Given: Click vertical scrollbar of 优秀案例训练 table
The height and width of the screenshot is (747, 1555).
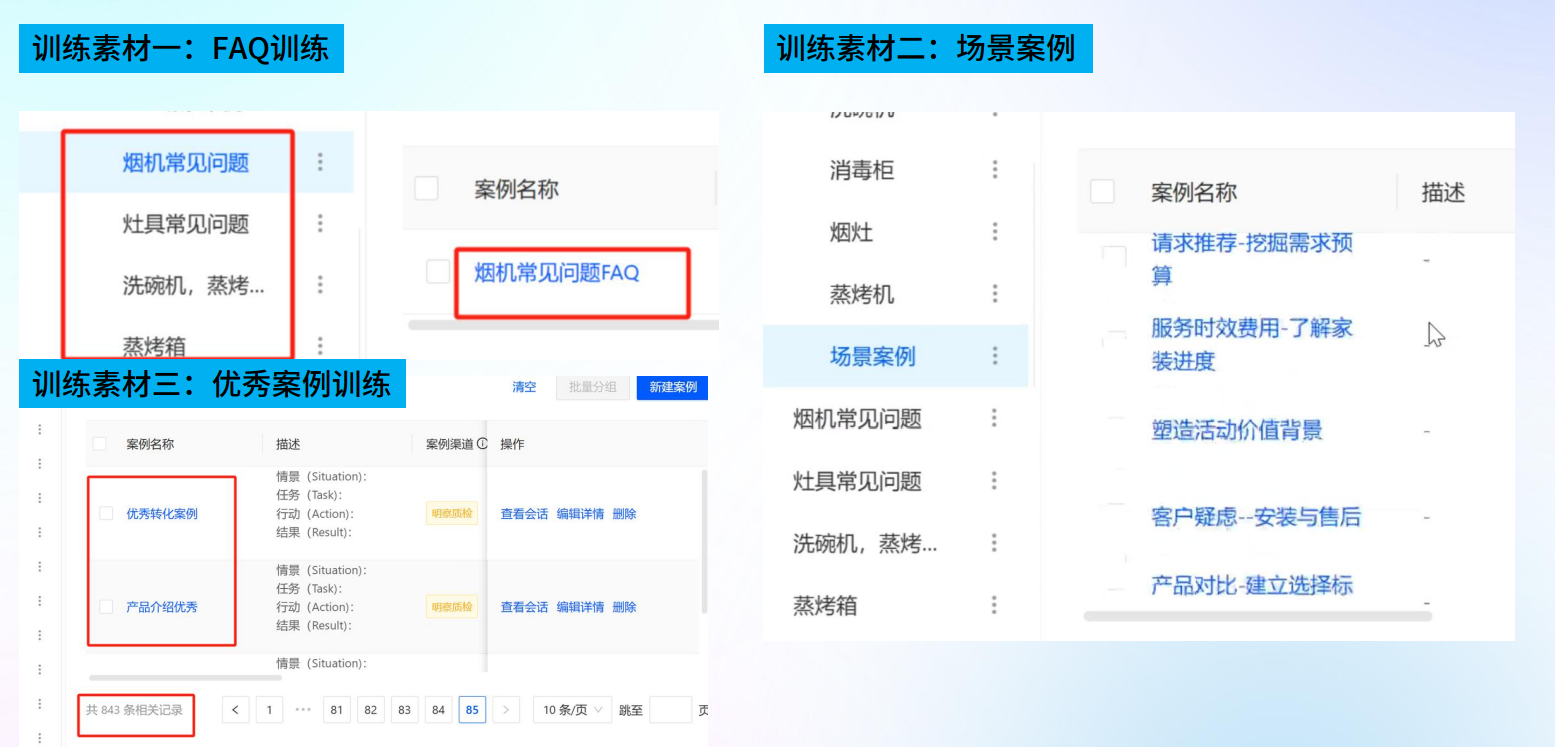Looking at the screenshot, I should click(x=705, y=541).
